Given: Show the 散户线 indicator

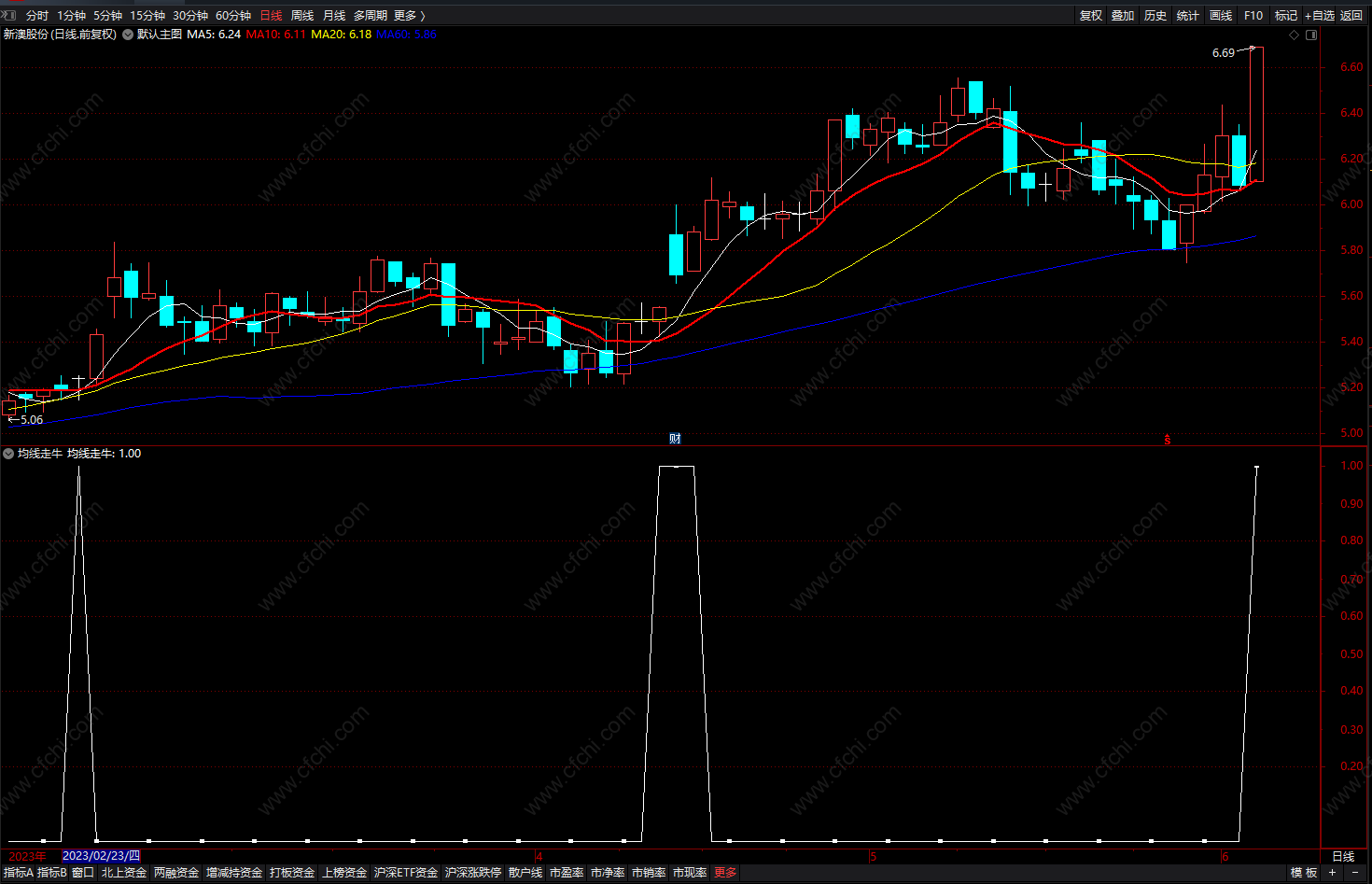Looking at the screenshot, I should pos(525,873).
